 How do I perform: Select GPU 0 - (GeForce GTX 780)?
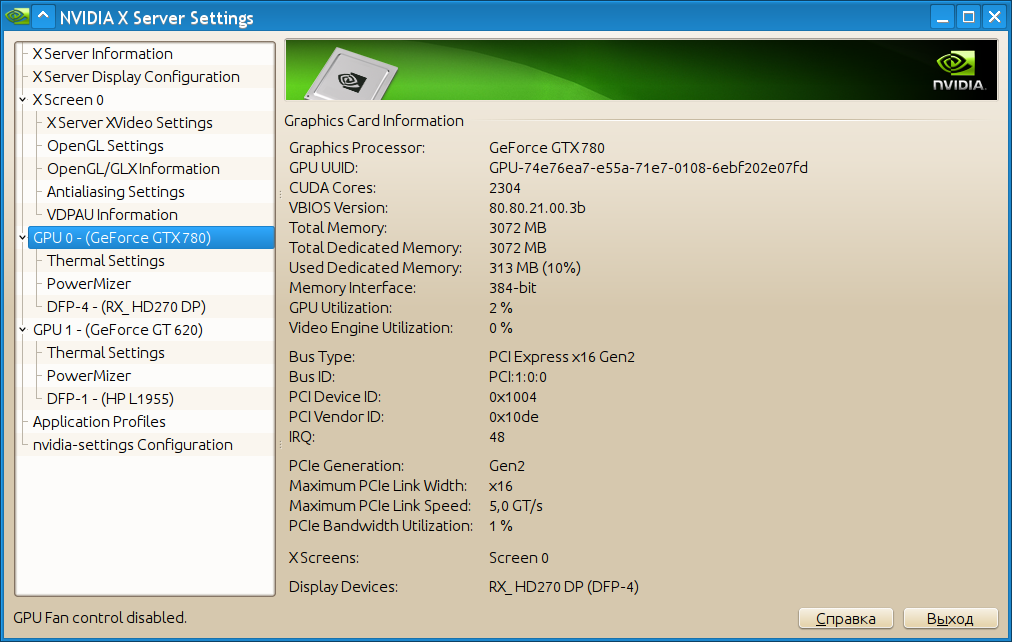pyautogui.click(x=151, y=238)
